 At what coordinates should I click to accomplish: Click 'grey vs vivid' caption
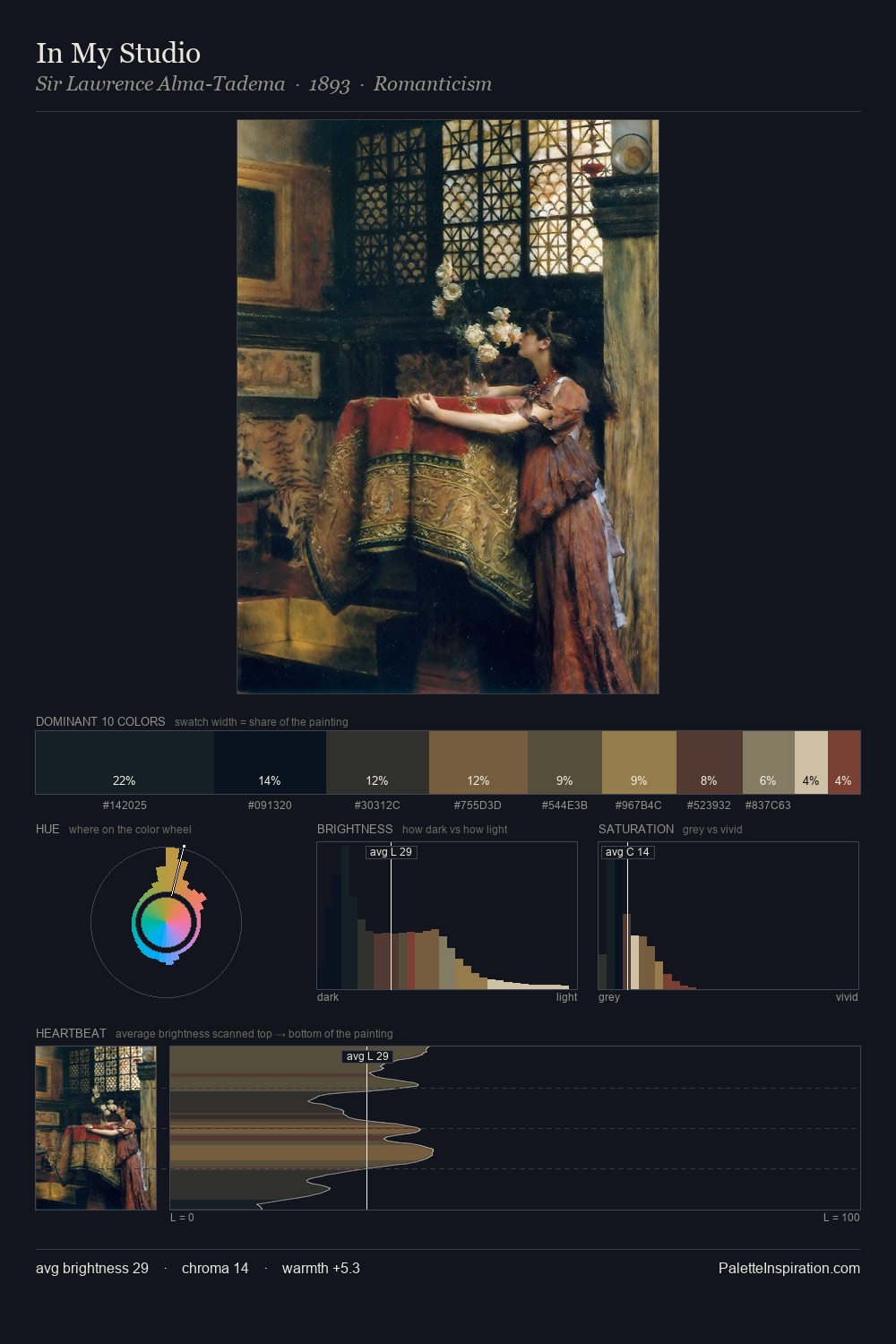[x=712, y=830]
